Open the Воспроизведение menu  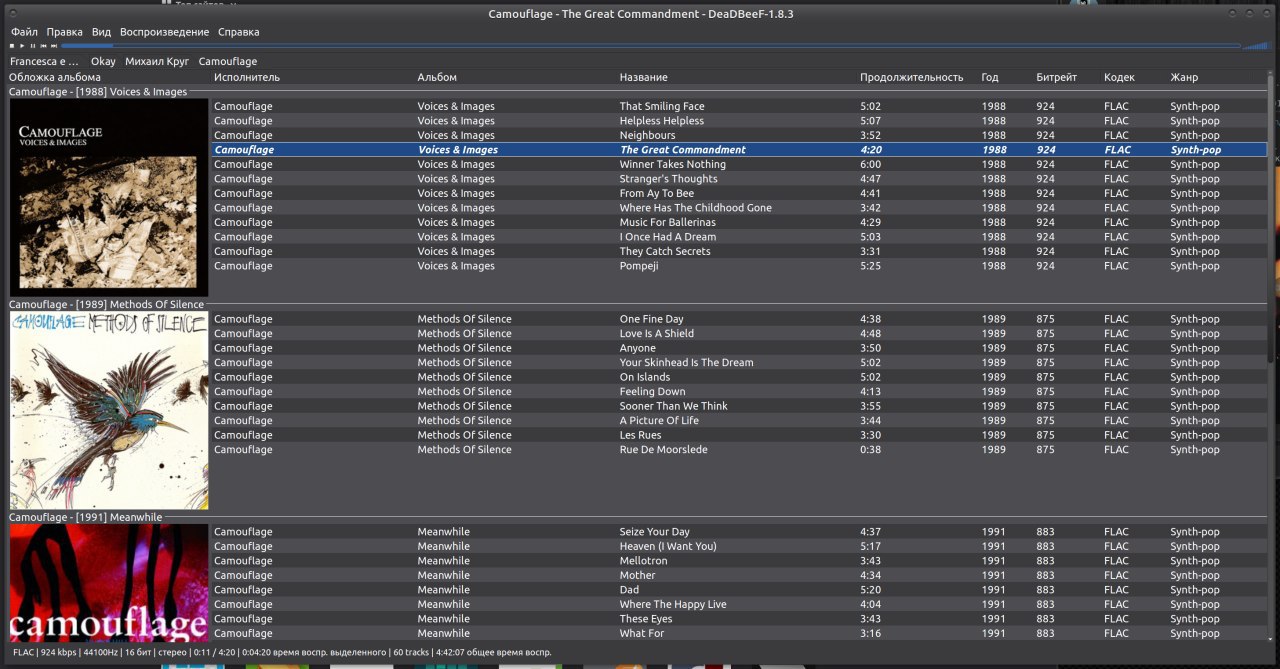click(x=165, y=32)
